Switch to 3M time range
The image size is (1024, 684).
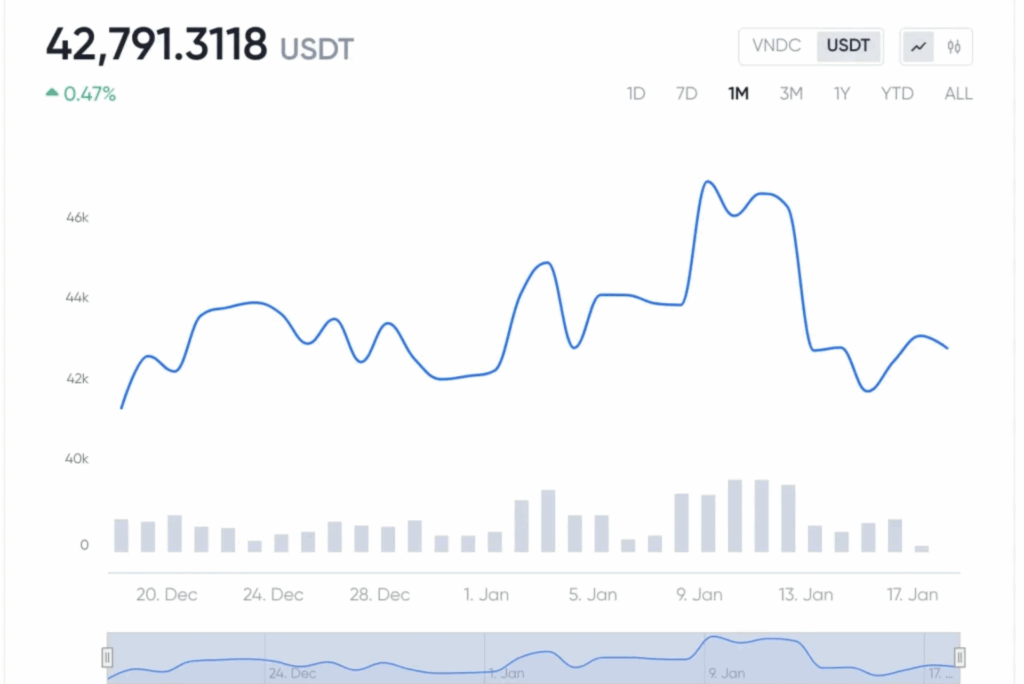791,94
